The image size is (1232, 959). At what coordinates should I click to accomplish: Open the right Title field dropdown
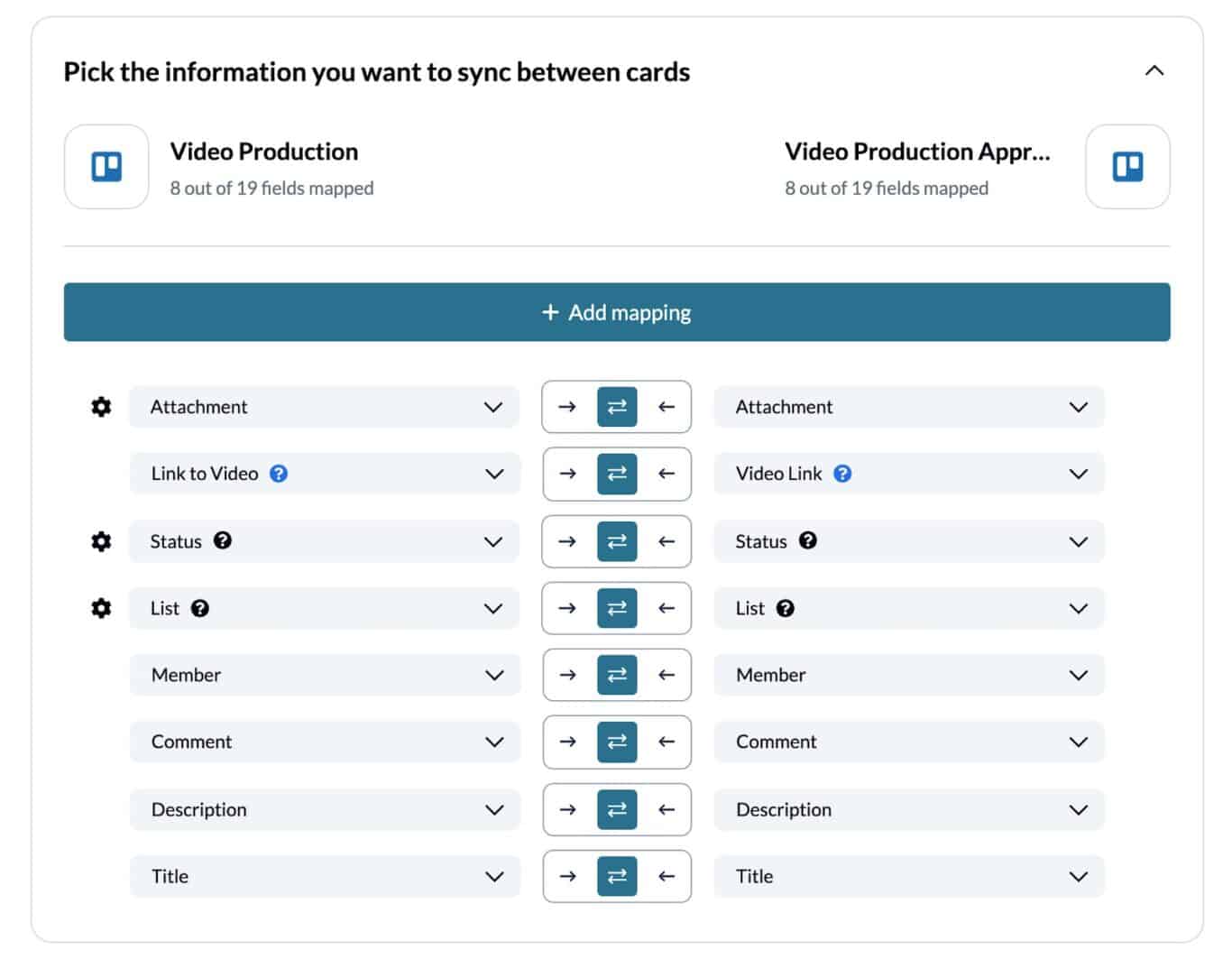coord(909,876)
